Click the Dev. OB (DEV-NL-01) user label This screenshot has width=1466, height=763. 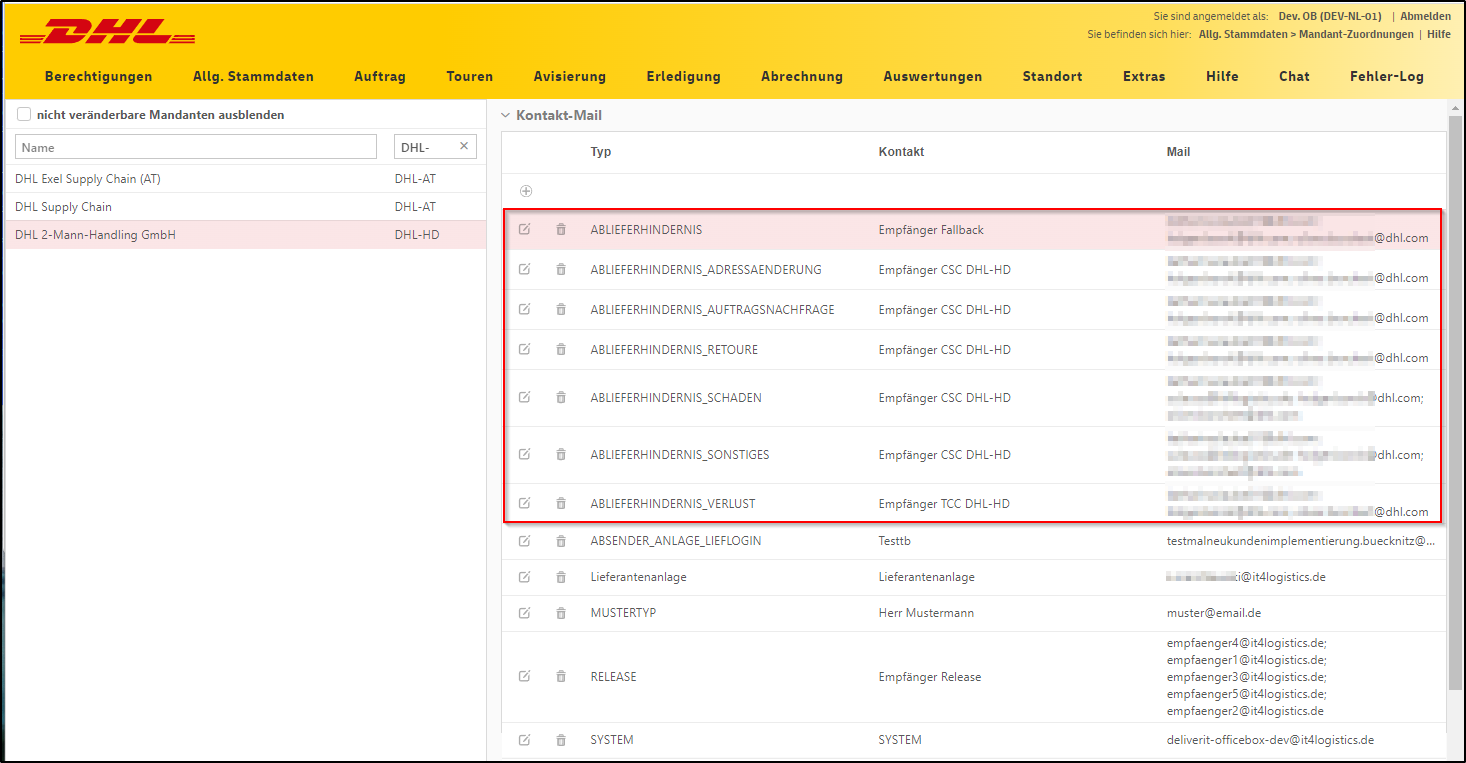coord(1330,16)
